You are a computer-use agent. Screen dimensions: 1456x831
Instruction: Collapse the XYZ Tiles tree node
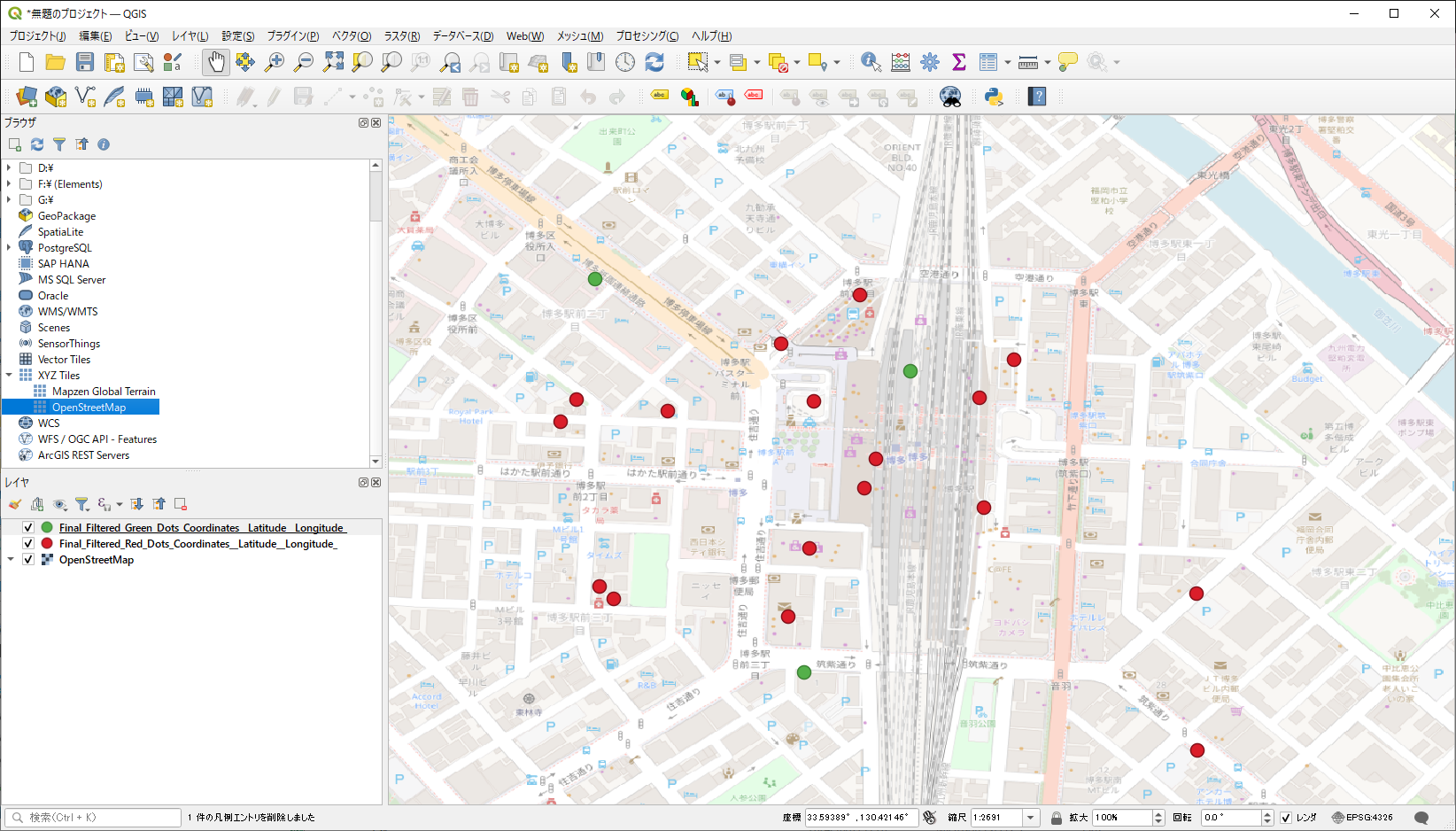pyautogui.click(x=9, y=376)
